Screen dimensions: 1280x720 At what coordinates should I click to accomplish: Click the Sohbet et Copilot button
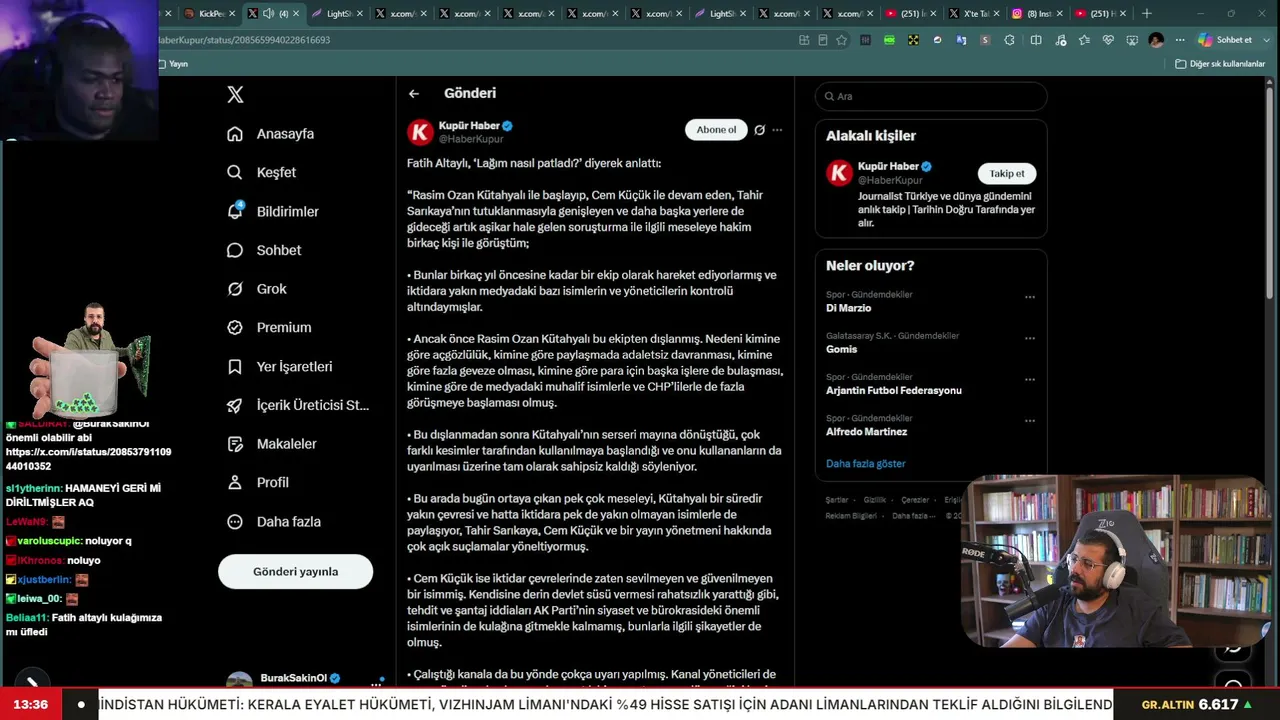click(1226, 40)
